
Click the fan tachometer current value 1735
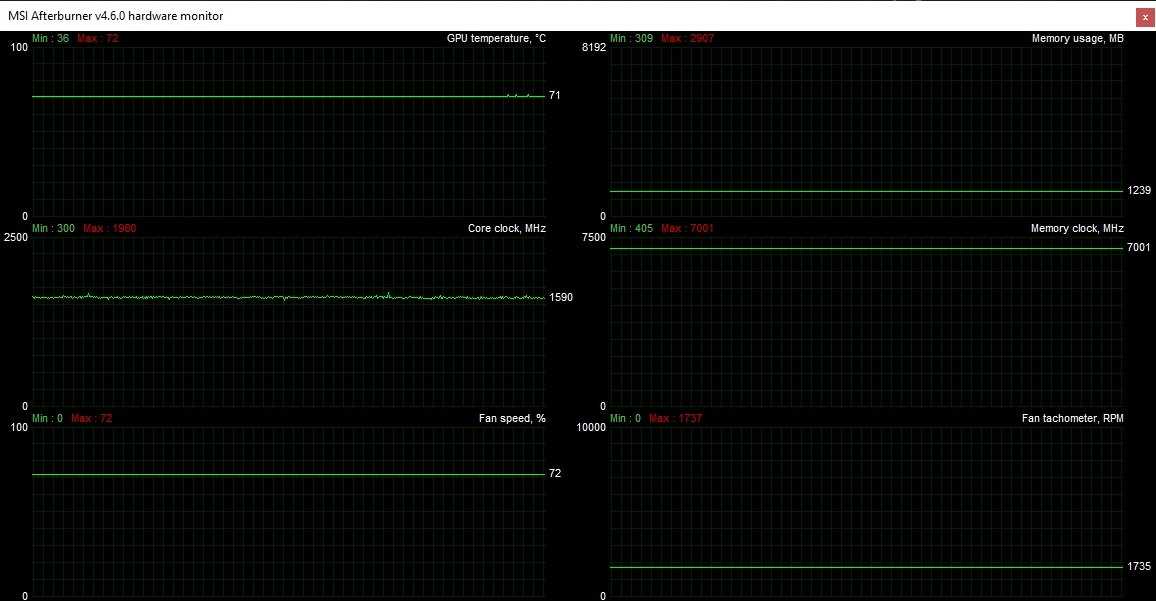(1139, 567)
